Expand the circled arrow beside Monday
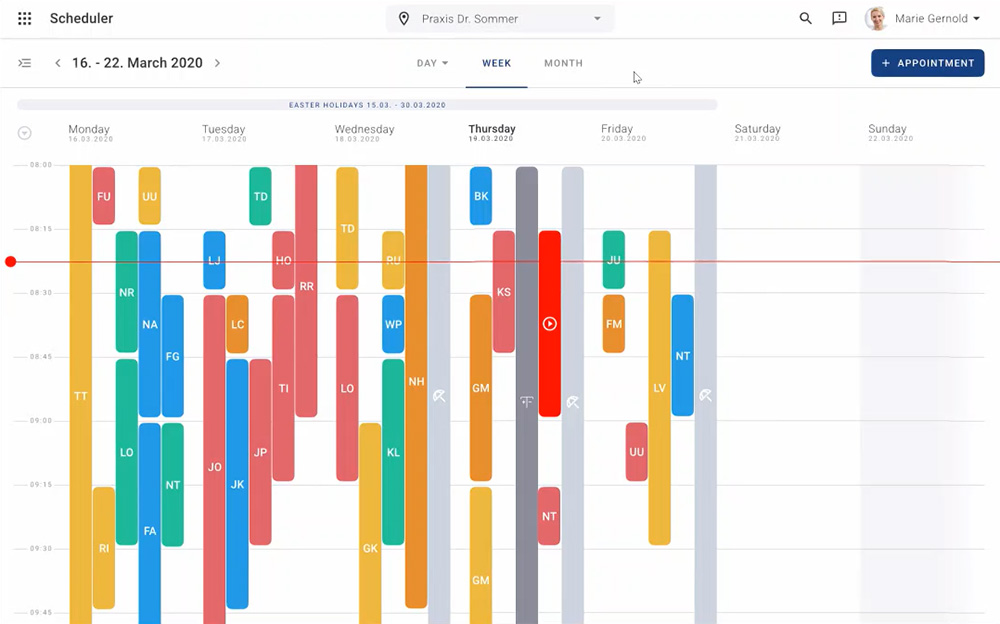This screenshot has width=1000, height=624. (x=25, y=133)
